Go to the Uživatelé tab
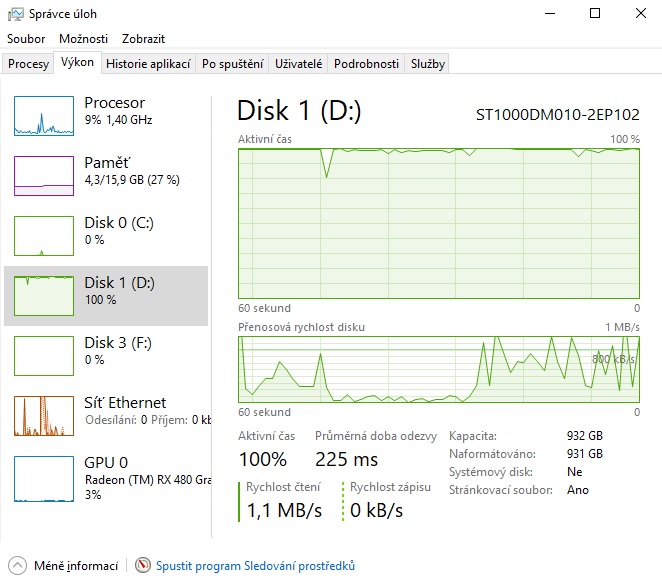 click(x=299, y=64)
